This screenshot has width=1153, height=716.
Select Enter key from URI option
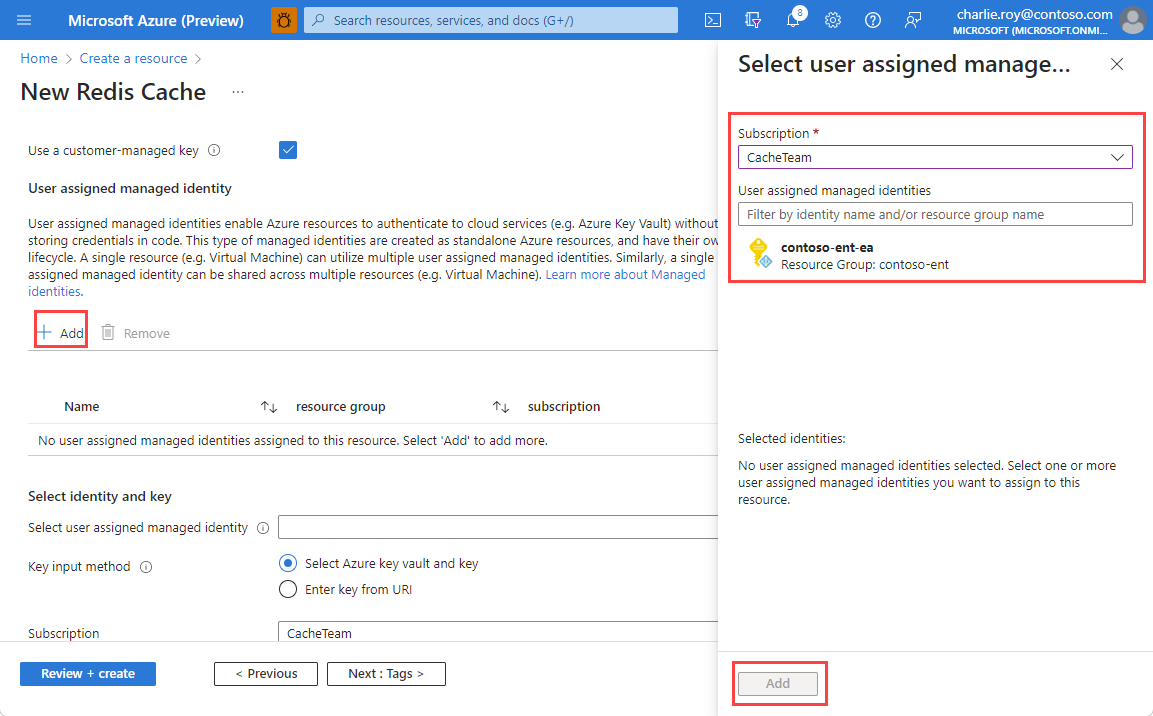point(288,588)
